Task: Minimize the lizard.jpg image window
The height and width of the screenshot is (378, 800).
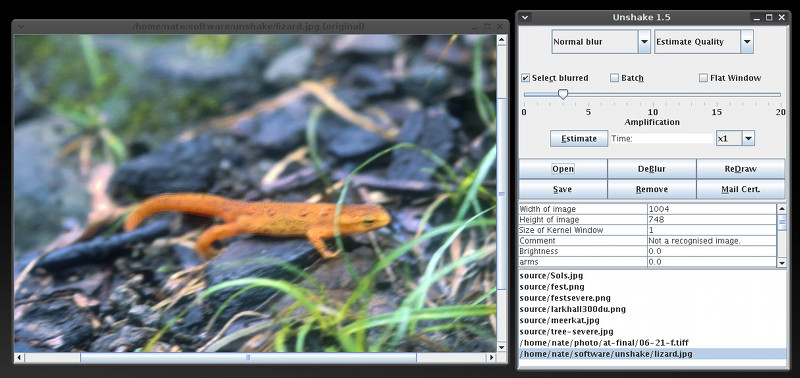Action: point(476,27)
